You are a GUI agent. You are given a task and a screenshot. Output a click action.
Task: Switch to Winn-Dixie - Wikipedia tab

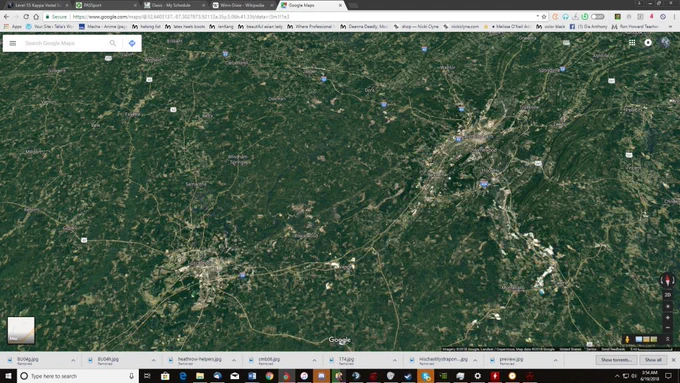tap(242, 5)
